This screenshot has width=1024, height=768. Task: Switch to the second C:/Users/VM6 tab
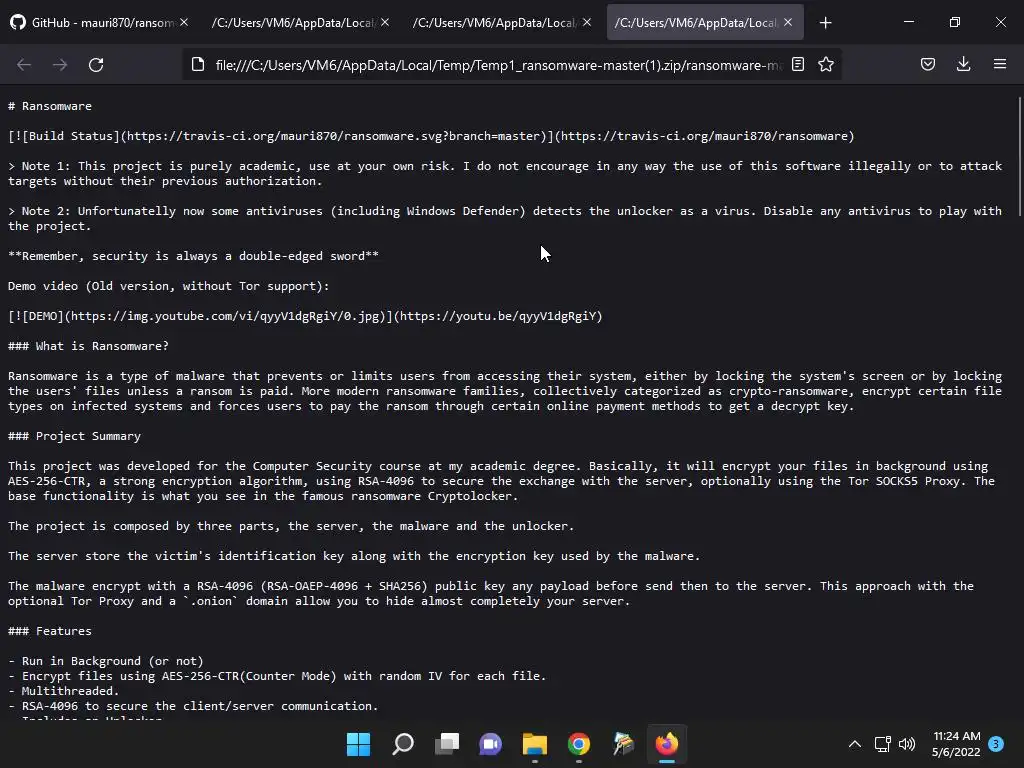(x=300, y=22)
